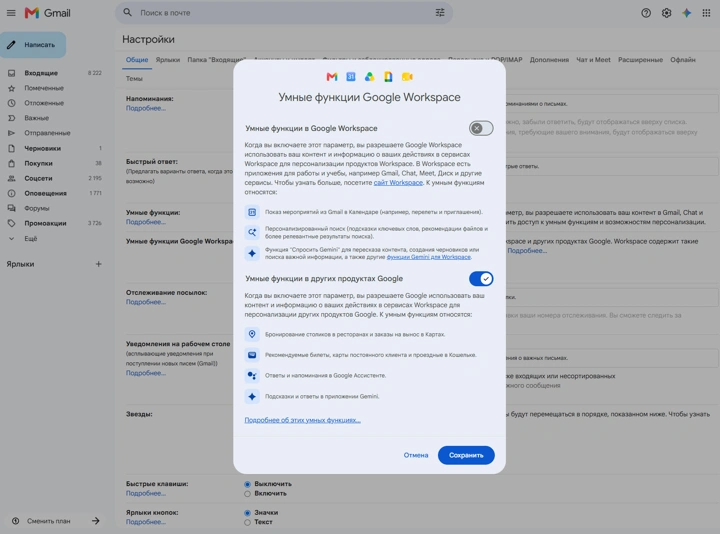The width and height of the screenshot is (720, 534).
Task: Switch to the Ярлыки settings tab
Action: [x=168, y=60]
